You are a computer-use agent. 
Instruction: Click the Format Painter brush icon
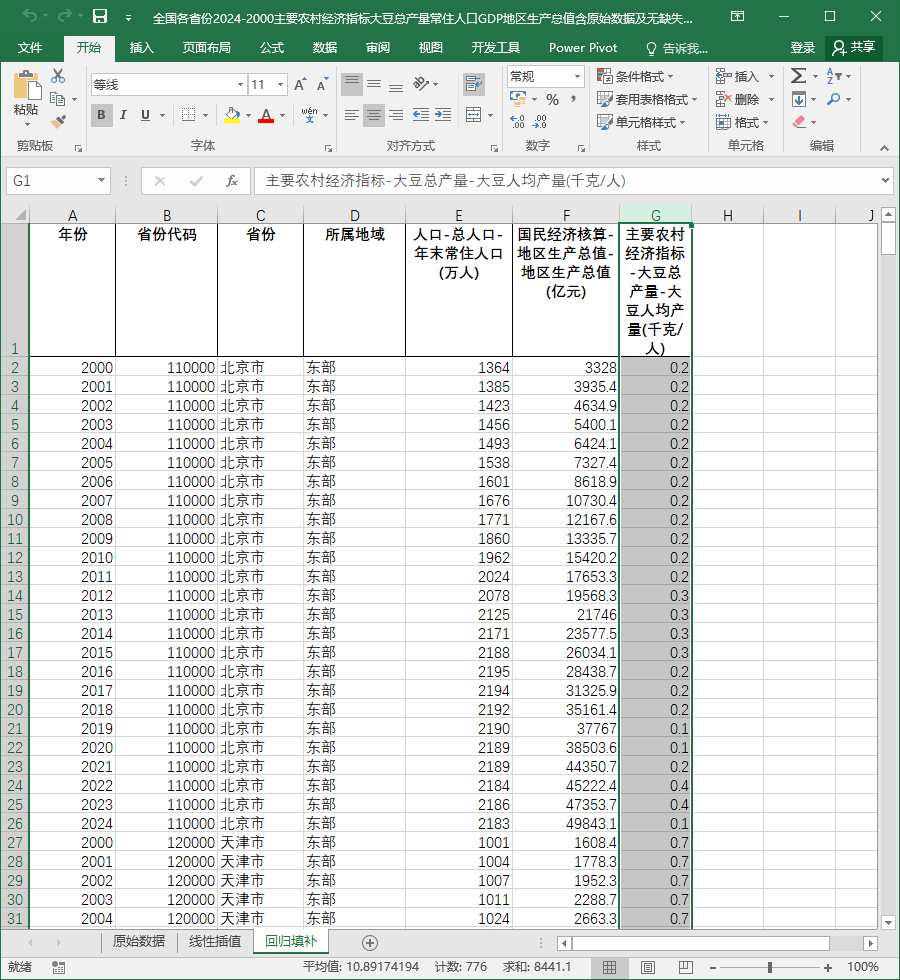(59, 122)
